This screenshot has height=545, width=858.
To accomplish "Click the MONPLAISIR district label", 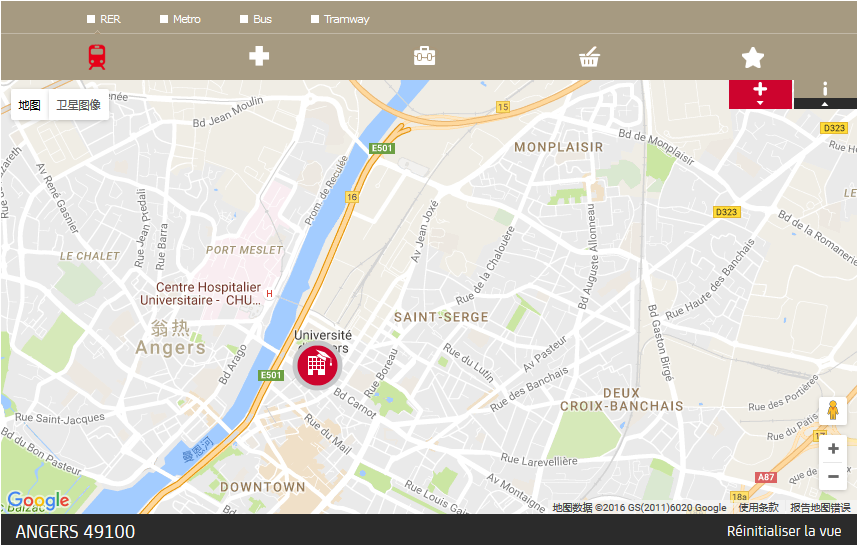I will pyautogui.click(x=559, y=147).
